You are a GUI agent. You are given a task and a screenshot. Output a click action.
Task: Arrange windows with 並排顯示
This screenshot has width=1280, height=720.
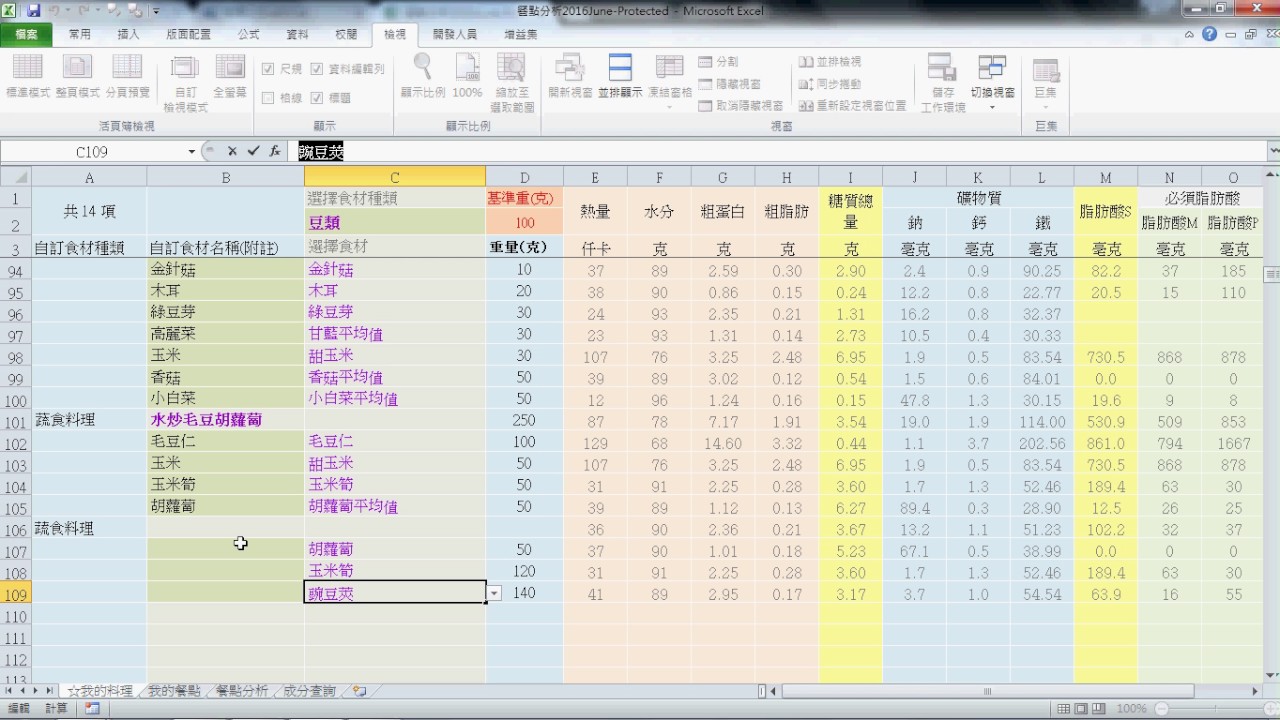tap(620, 76)
